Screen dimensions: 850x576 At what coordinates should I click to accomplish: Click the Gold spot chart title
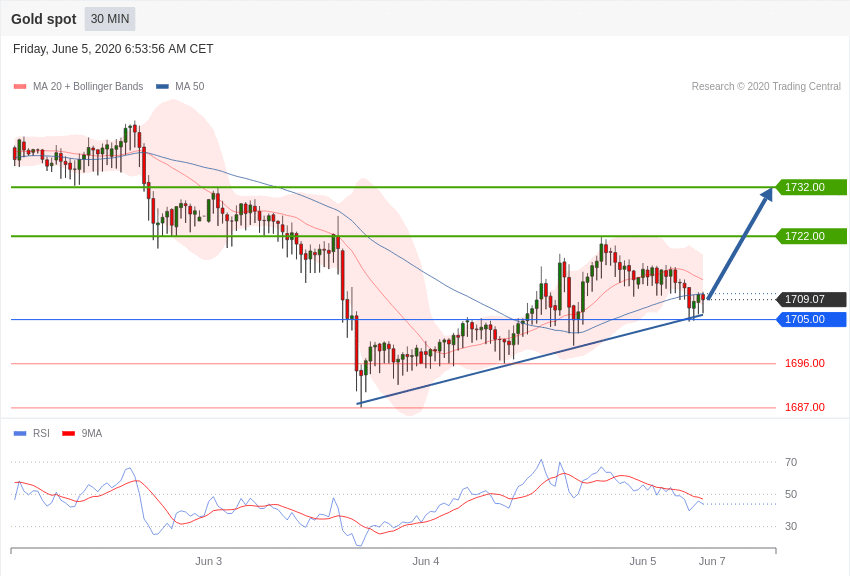44,19
